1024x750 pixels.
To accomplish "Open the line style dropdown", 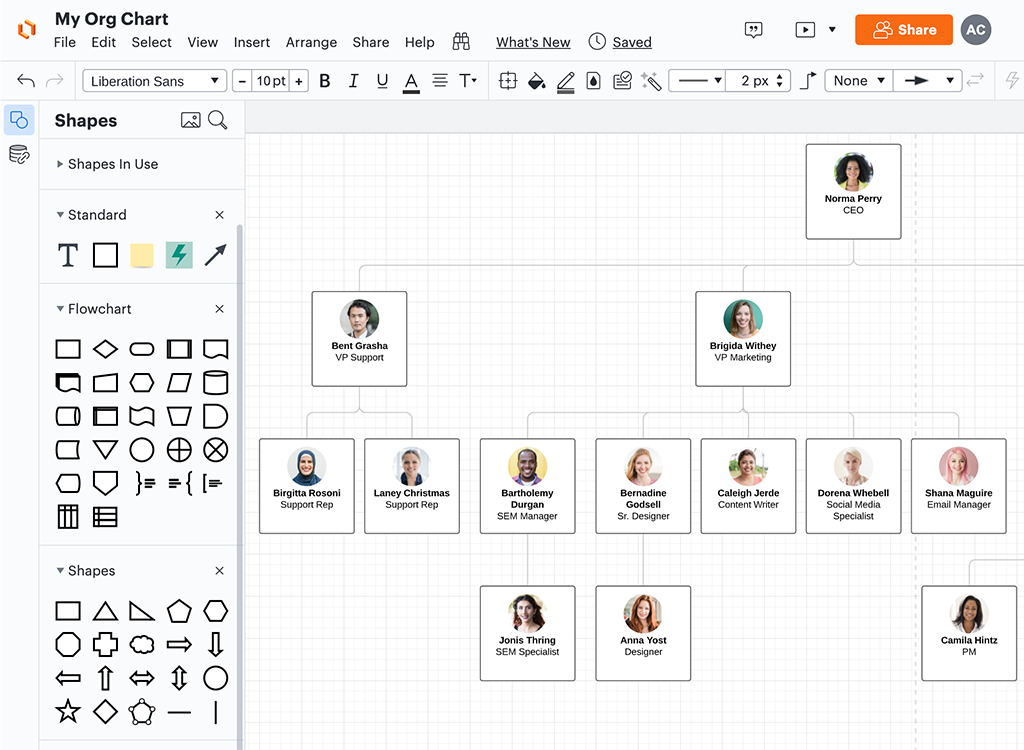I will point(697,81).
